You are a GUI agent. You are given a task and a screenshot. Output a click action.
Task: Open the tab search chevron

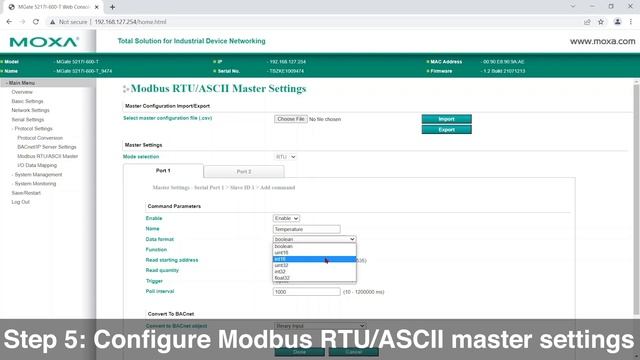point(573,7)
